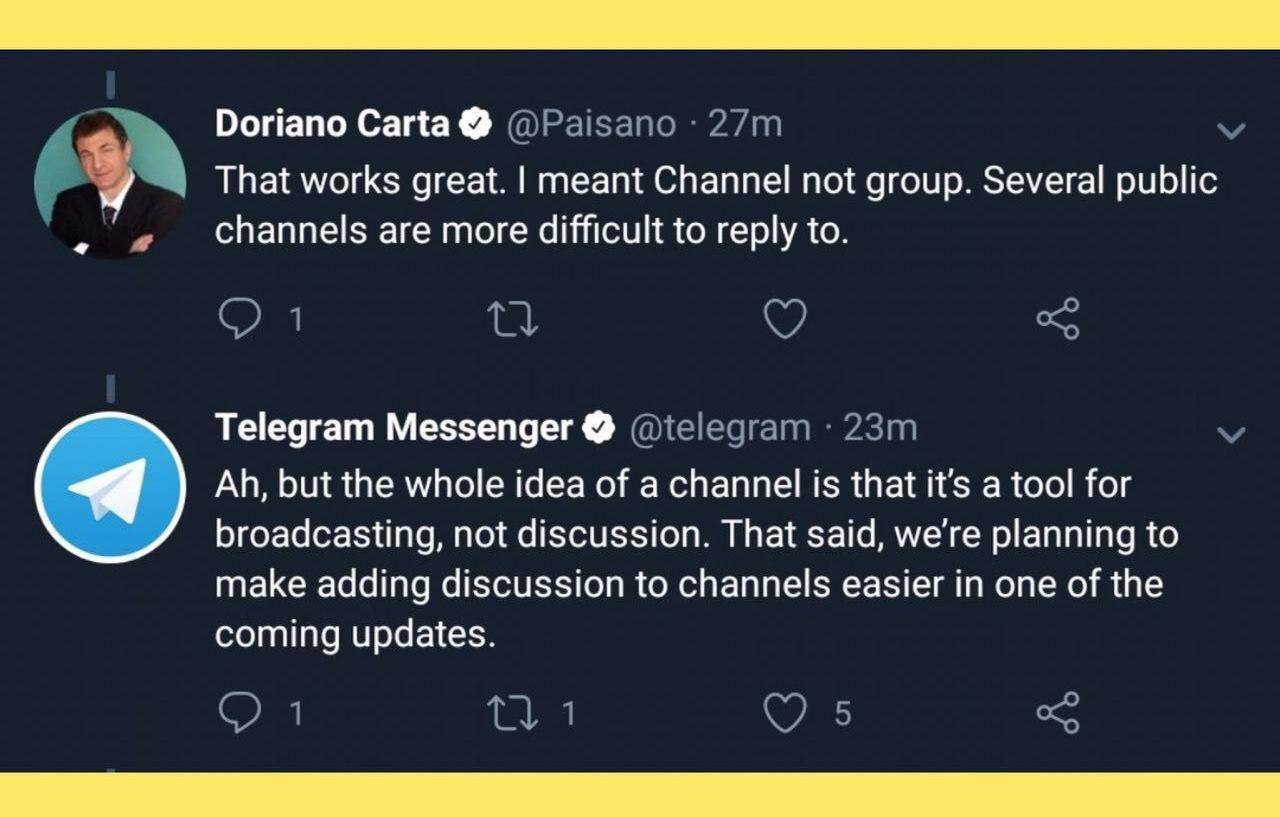
Task: Reply to Telegram Messenger's tweet
Action: (x=238, y=713)
